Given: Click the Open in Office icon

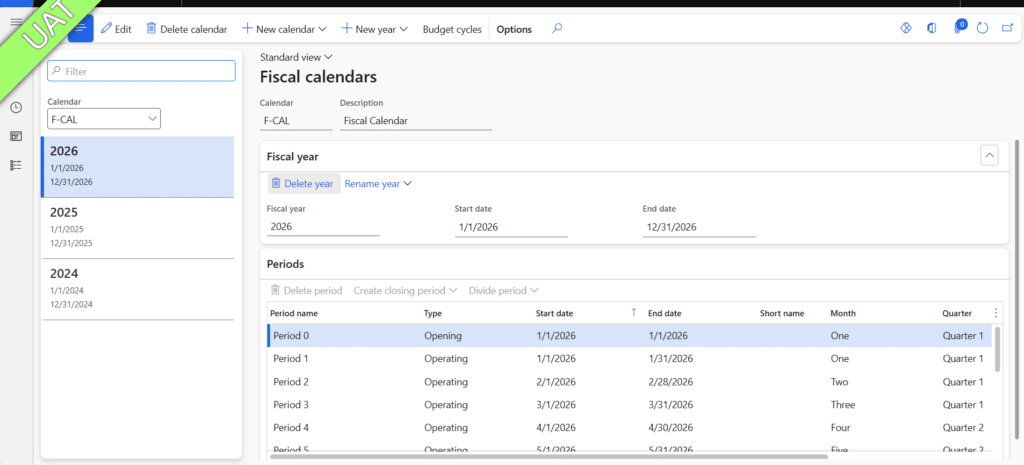Looking at the screenshot, I should tap(931, 29).
